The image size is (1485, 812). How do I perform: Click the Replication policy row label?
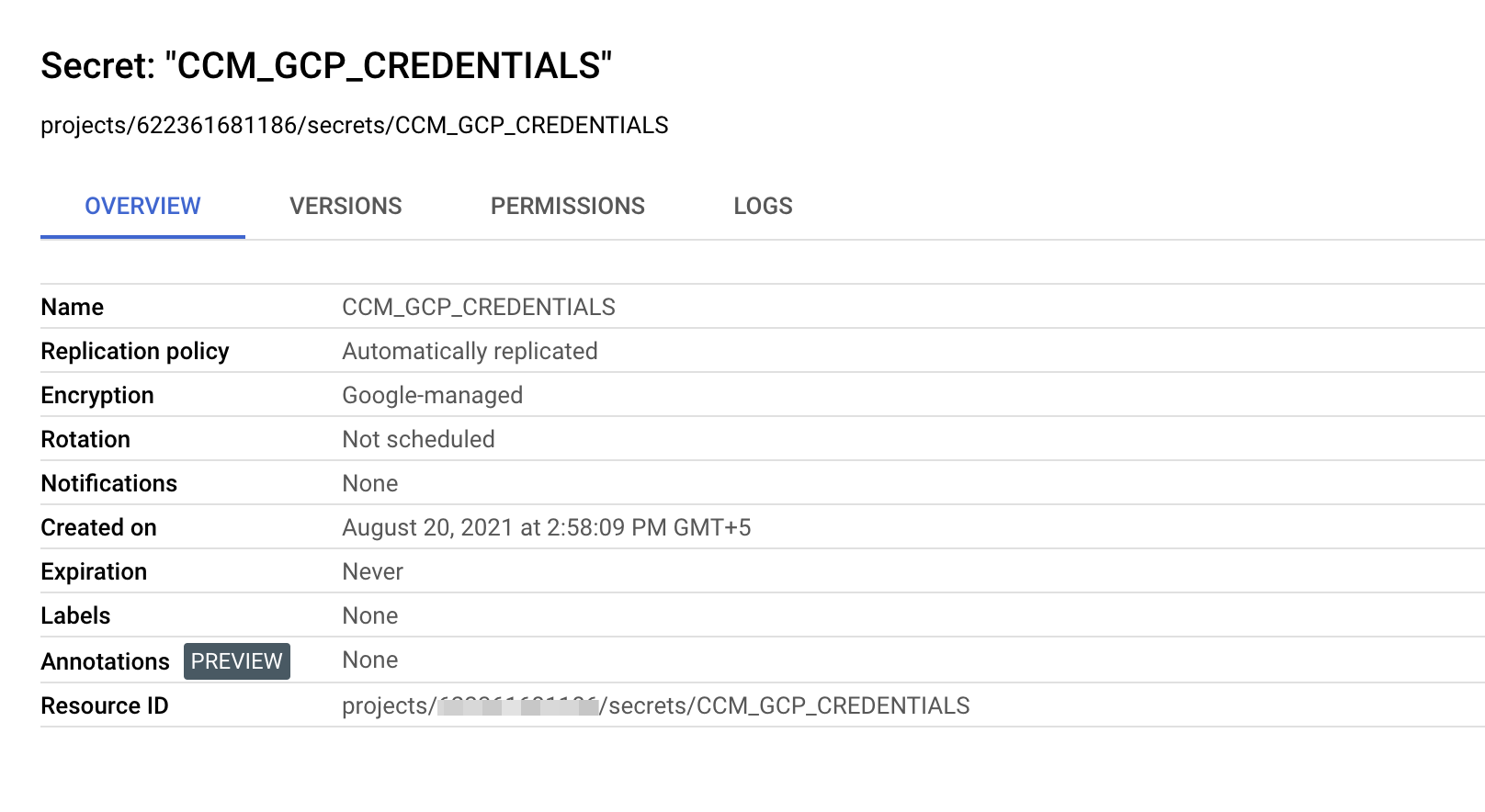click(x=135, y=351)
